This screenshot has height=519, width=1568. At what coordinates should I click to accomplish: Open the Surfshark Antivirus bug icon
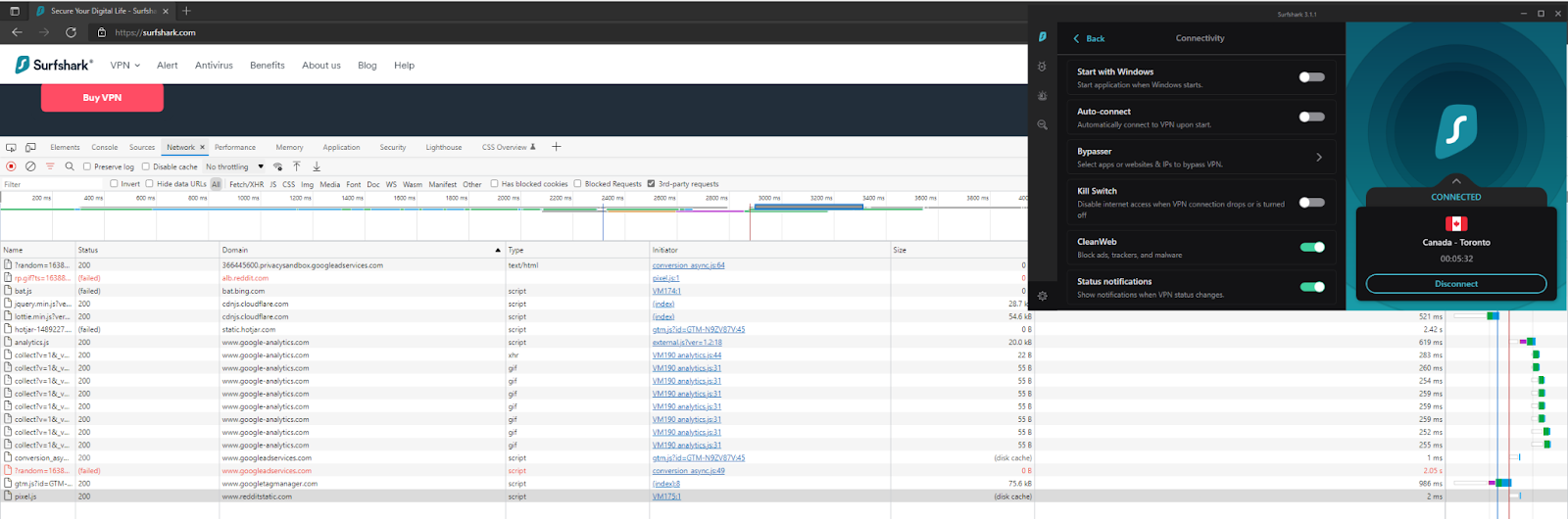pyautogui.click(x=1042, y=67)
